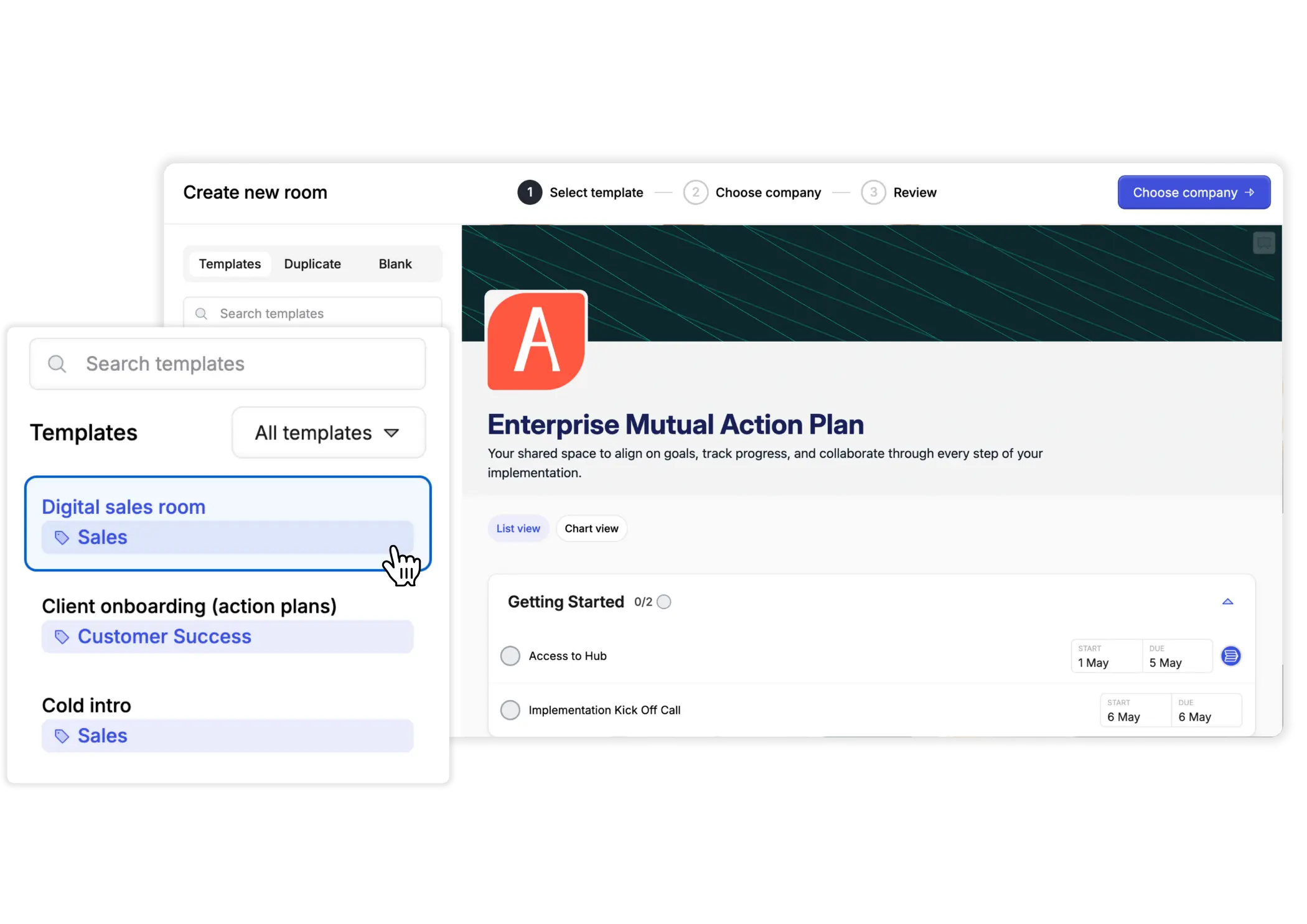Open the All templates filter dropdown
Viewport: 1307px width, 924px height.
pyautogui.click(x=328, y=432)
